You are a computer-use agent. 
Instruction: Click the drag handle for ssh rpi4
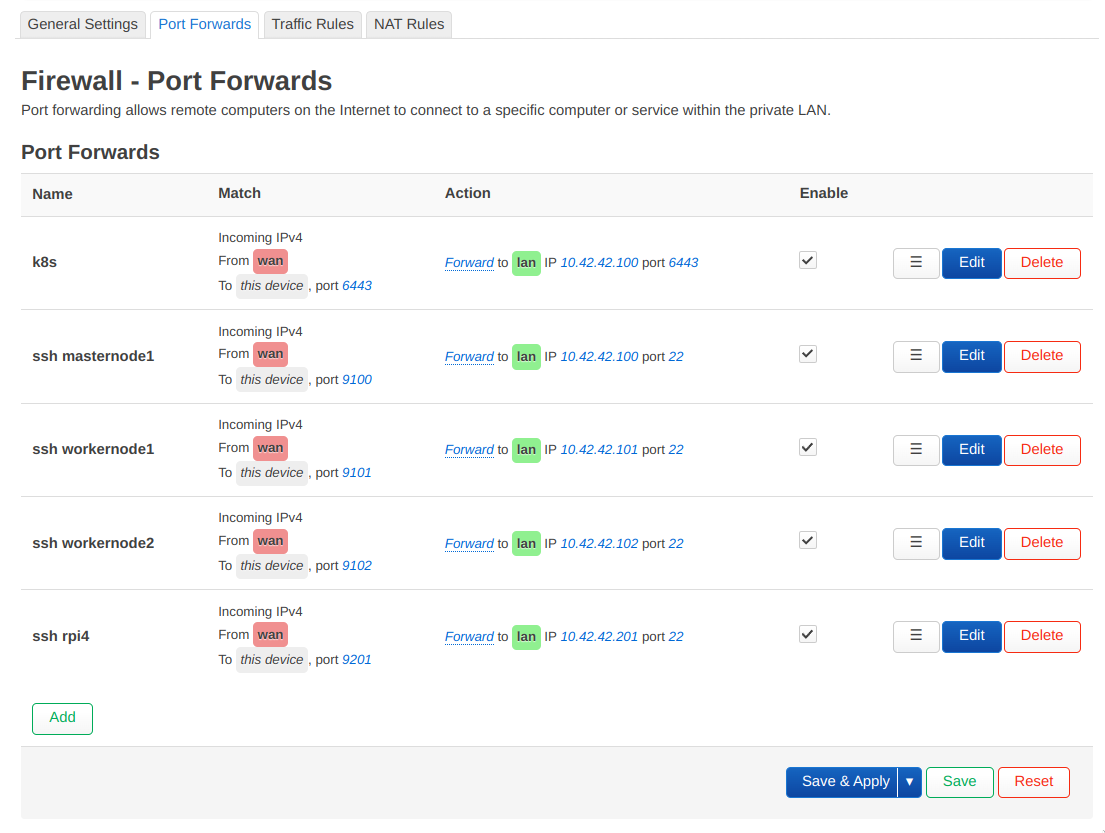(916, 636)
